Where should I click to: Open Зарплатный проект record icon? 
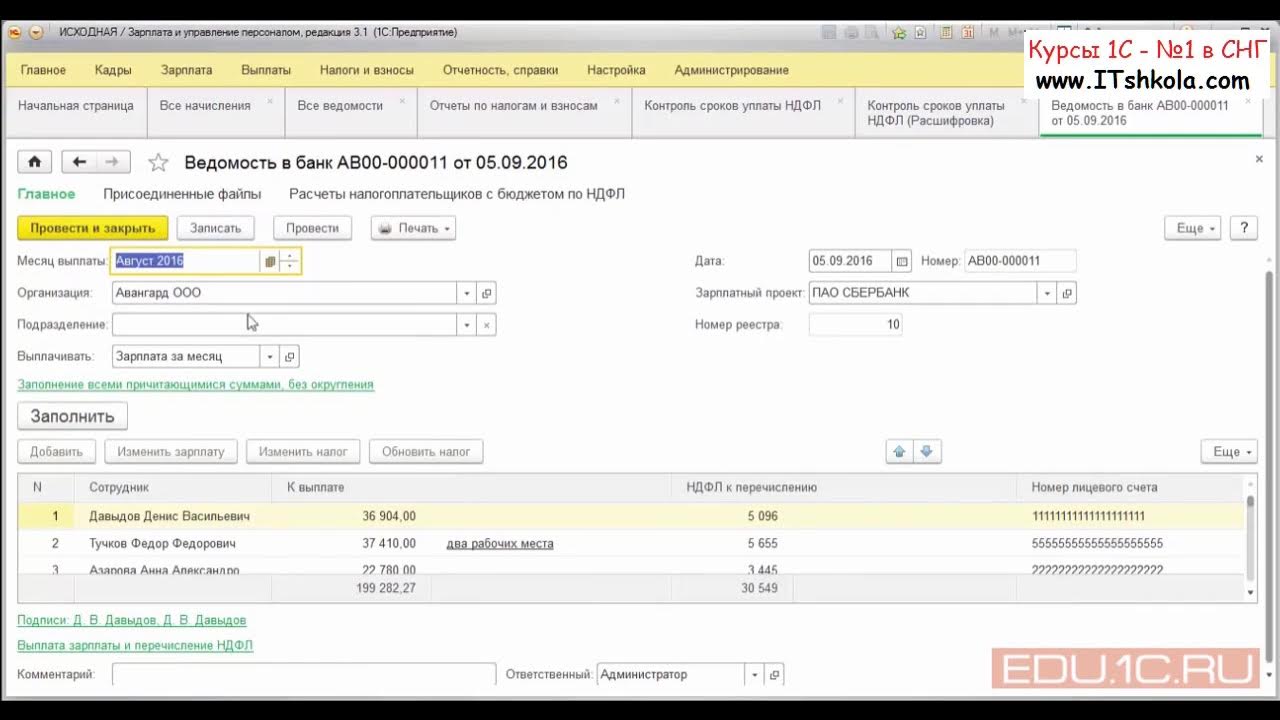(1067, 293)
